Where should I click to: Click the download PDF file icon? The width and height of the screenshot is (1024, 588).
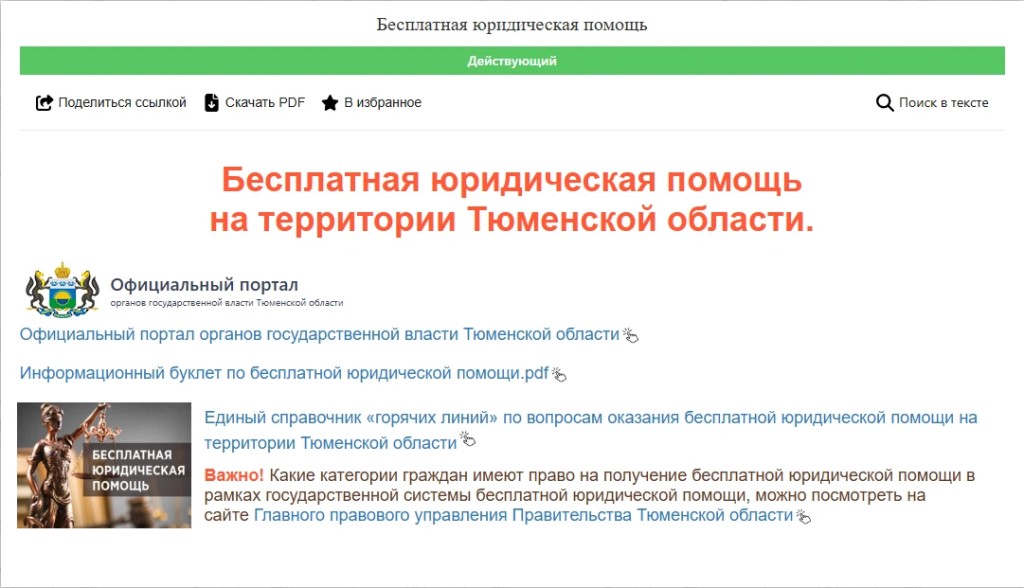coord(212,103)
